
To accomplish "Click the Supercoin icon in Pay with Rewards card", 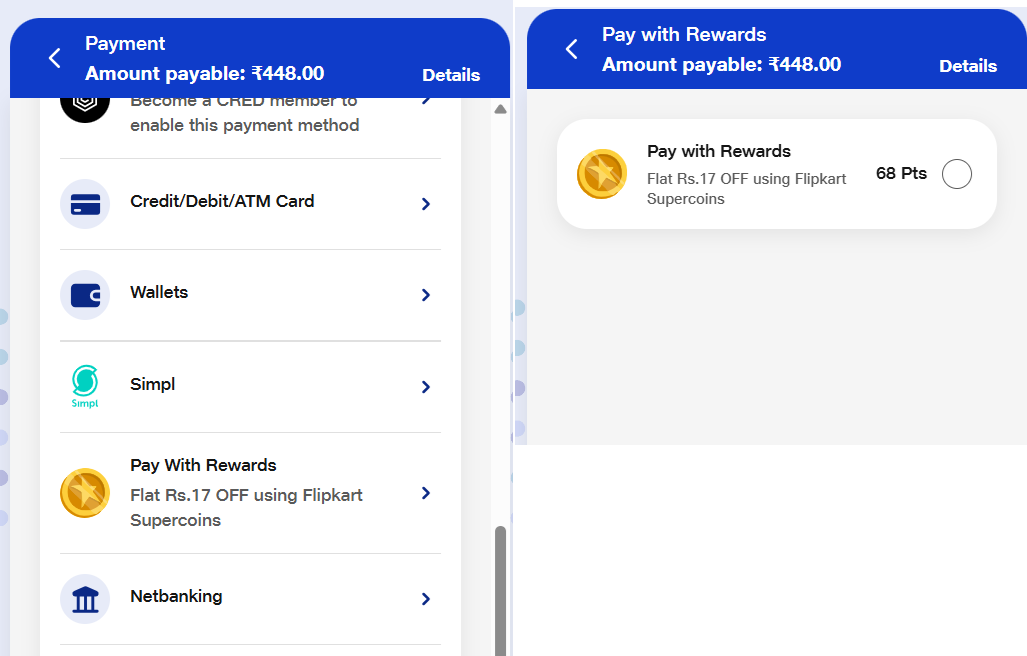I will coord(602,174).
